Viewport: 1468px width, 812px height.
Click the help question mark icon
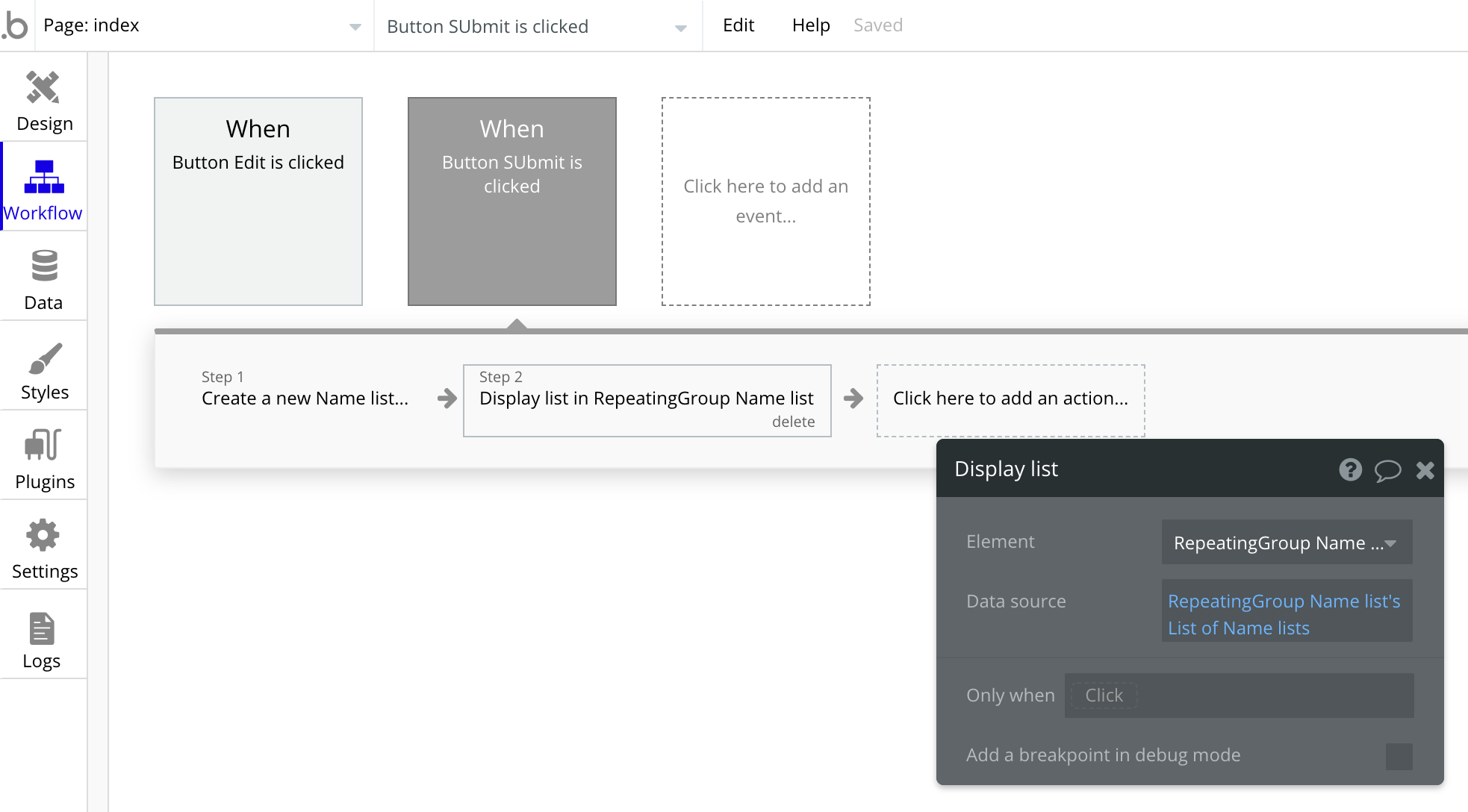click(x=1350, y=469)
